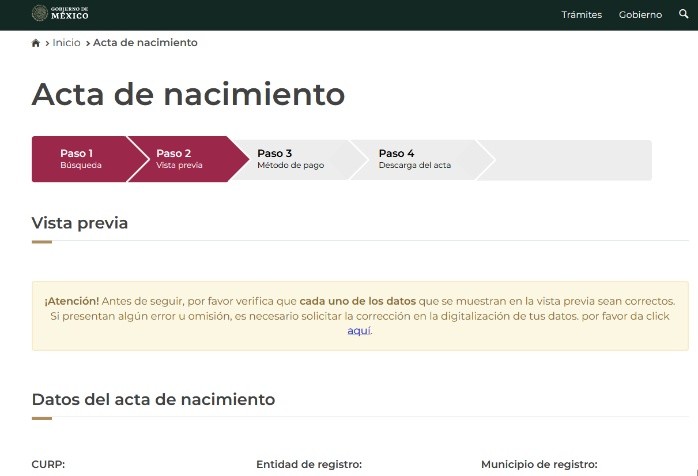Click the Entidad de registro label
Image resolution: width=698 pixels, height=476 pixels.
tap(308, 464)
